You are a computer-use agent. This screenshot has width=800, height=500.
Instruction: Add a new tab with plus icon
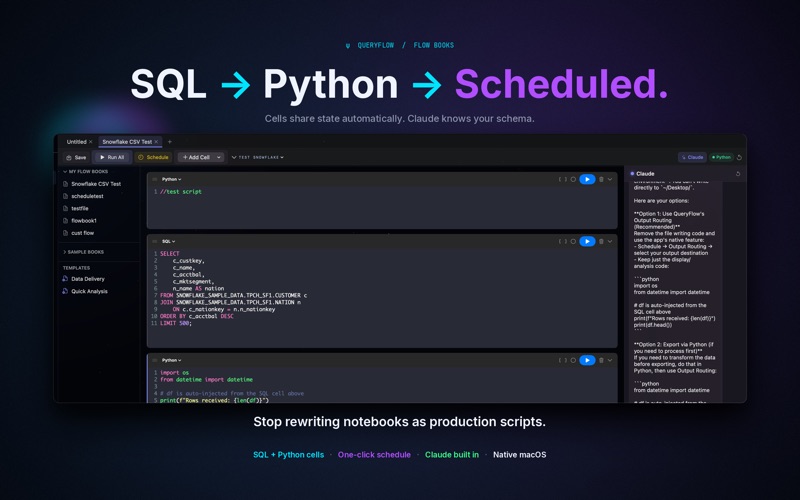[x=170, y=142]
